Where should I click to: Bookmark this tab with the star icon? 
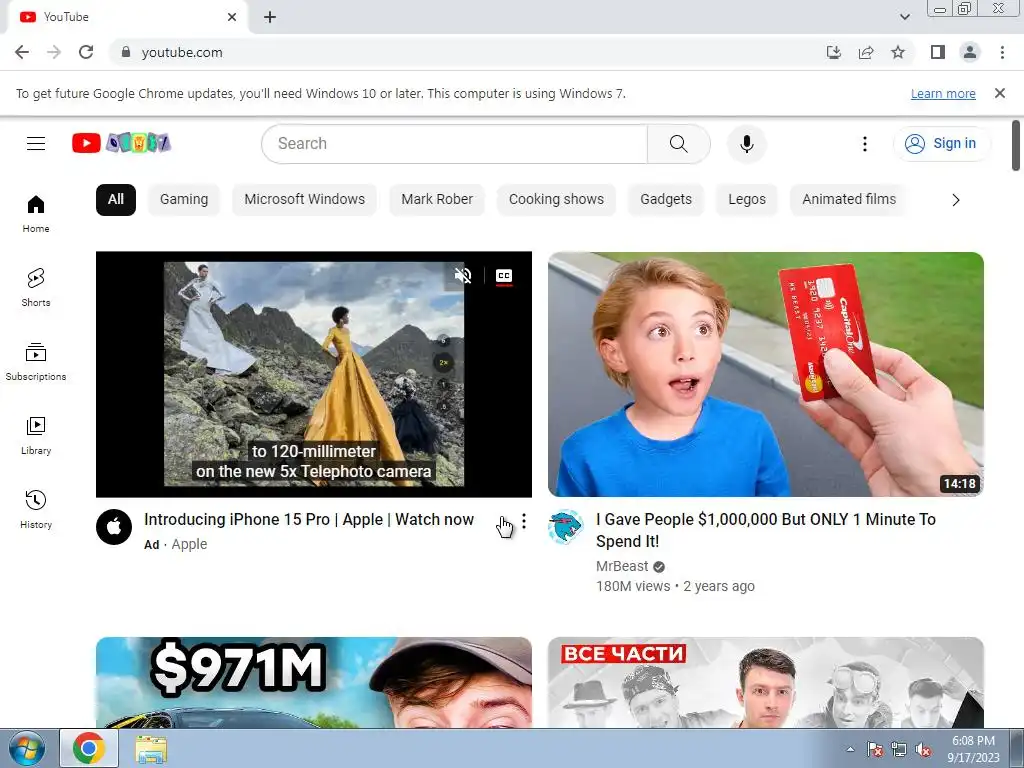(898, 52)
